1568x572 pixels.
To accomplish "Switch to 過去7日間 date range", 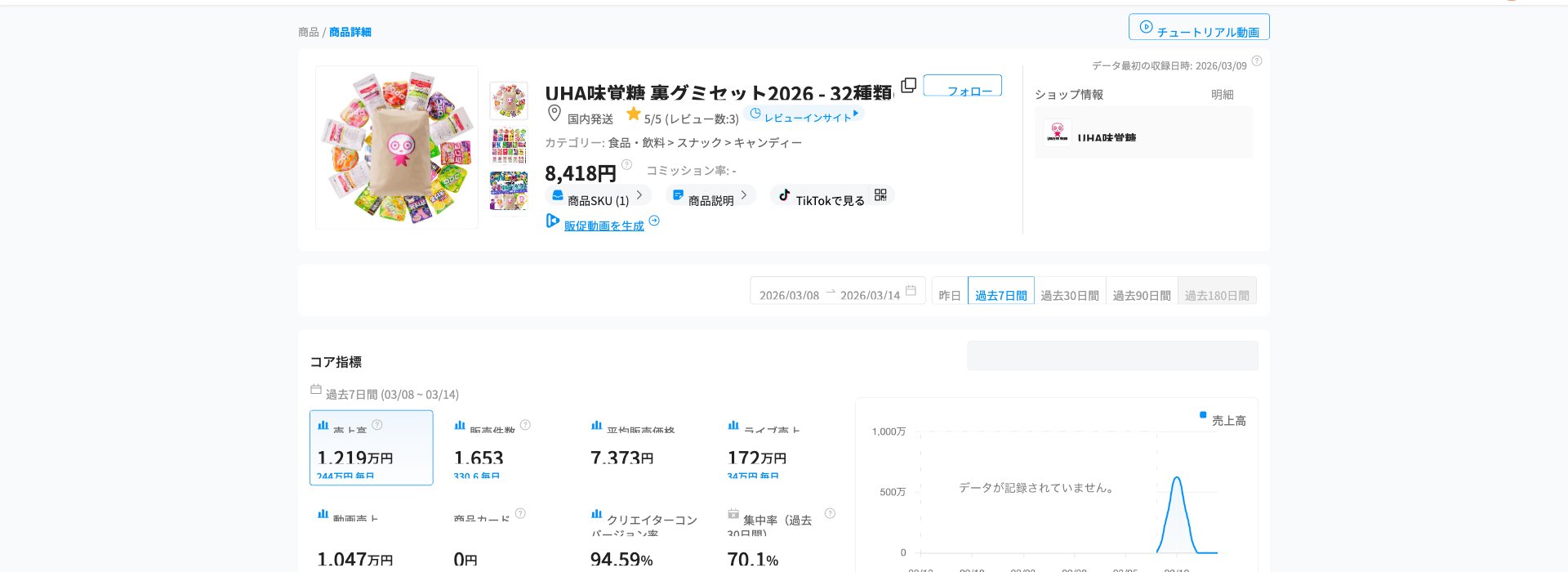I will point(1001,291).
